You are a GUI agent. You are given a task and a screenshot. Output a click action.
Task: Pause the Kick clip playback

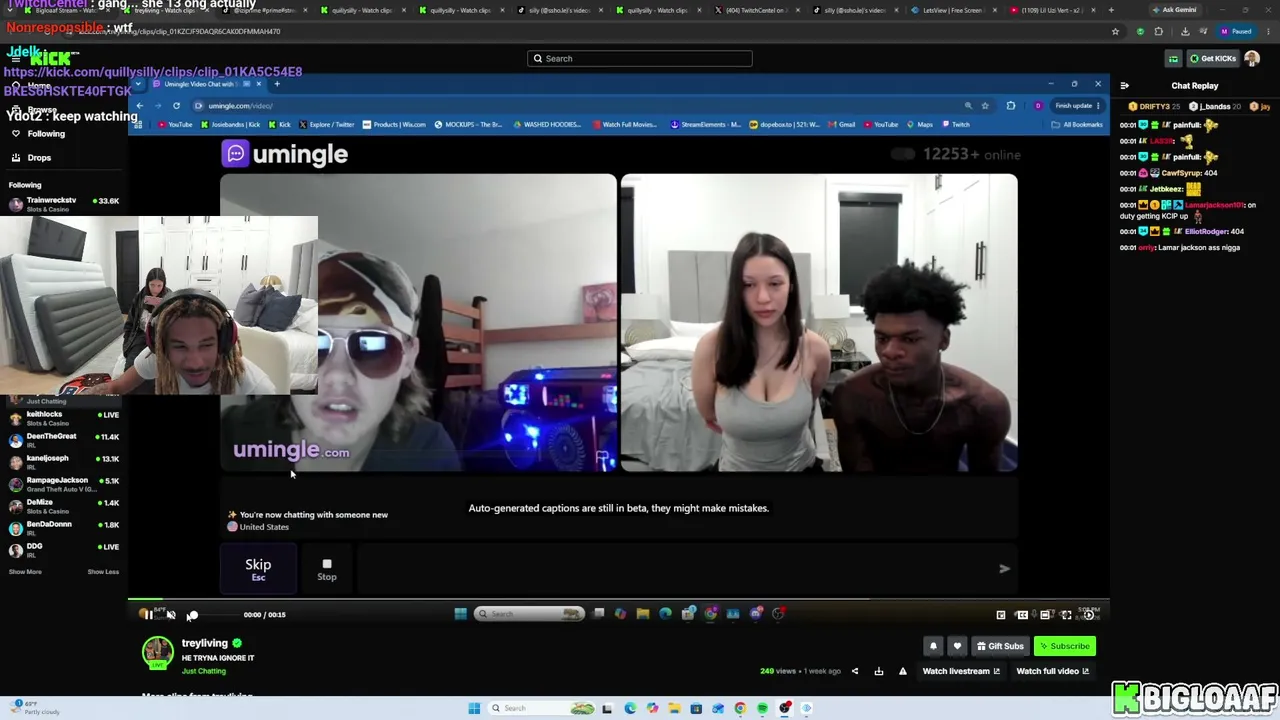[x=148, y=615]
